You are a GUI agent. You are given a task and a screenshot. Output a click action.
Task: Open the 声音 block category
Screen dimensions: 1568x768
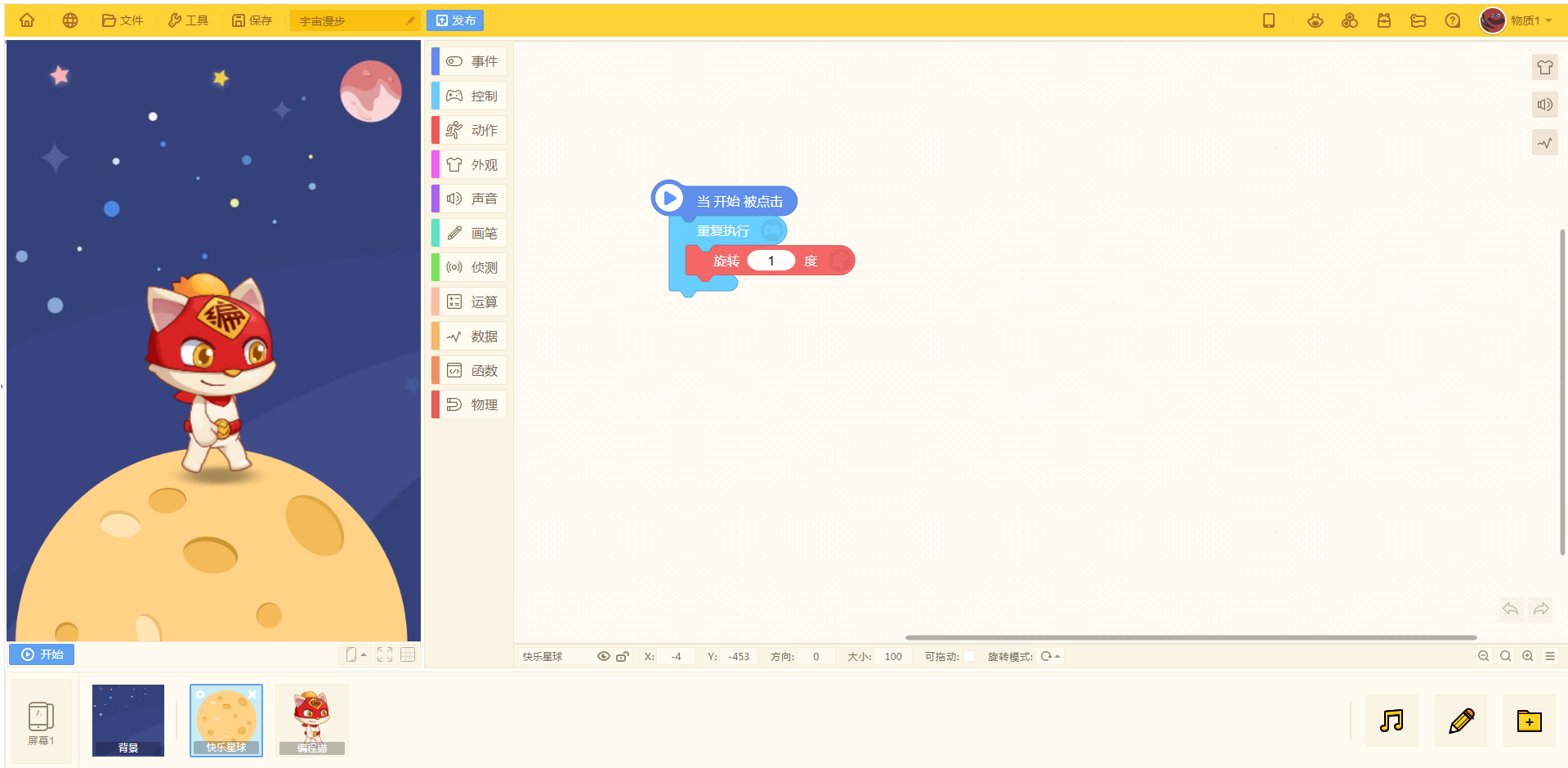coord(469,199)
